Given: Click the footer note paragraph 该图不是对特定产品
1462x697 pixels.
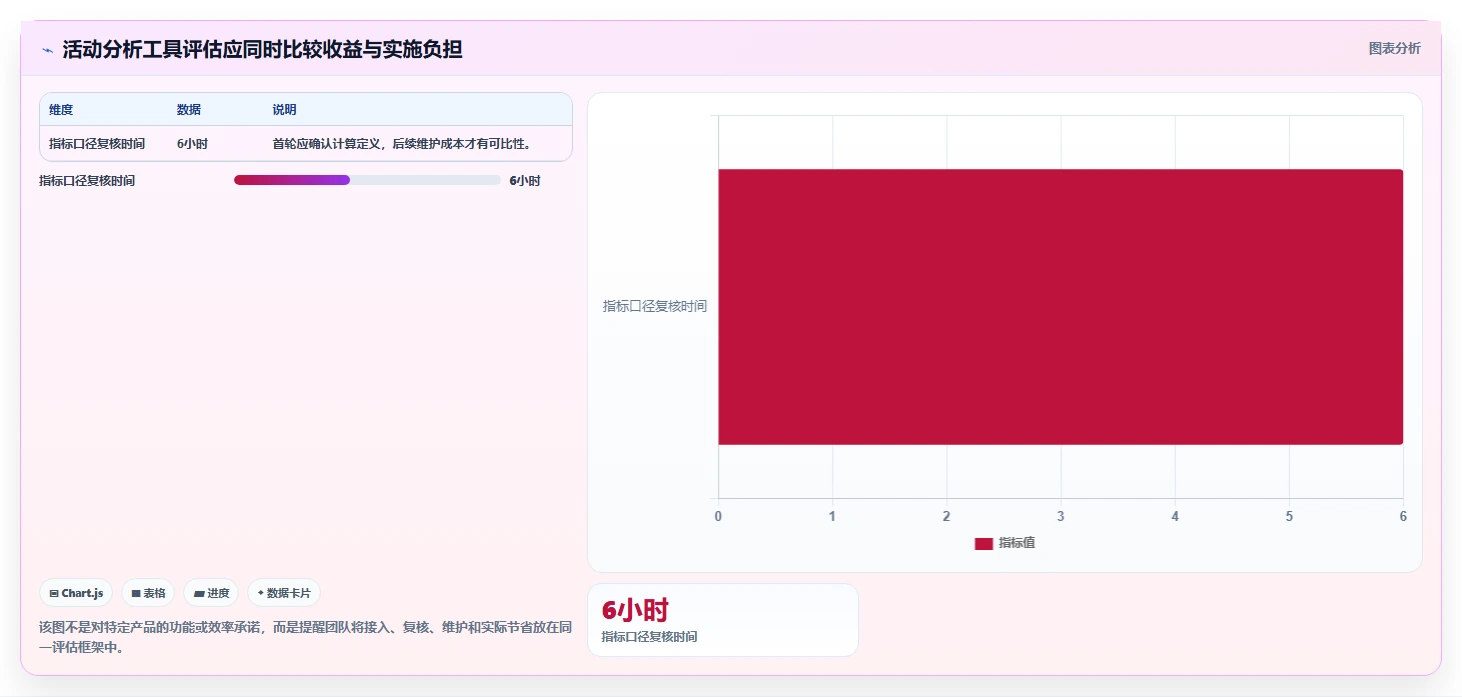Looking at the screenshot, I should (x=305, y=637).
